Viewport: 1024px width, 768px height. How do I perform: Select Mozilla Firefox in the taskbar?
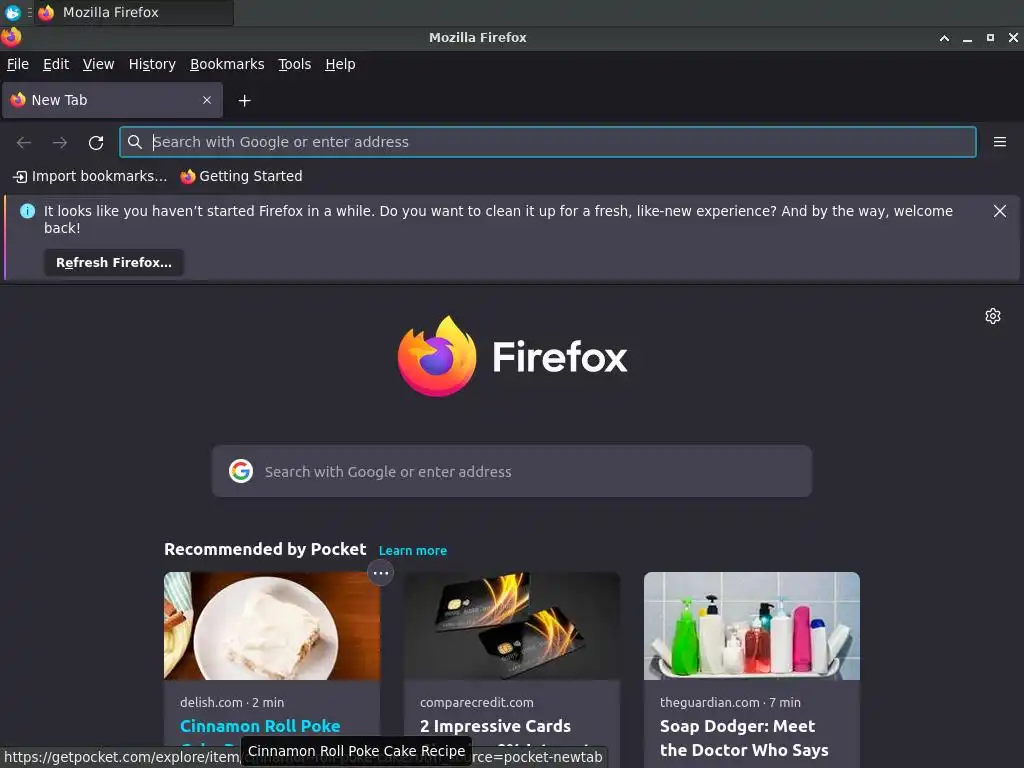(134, 12)
